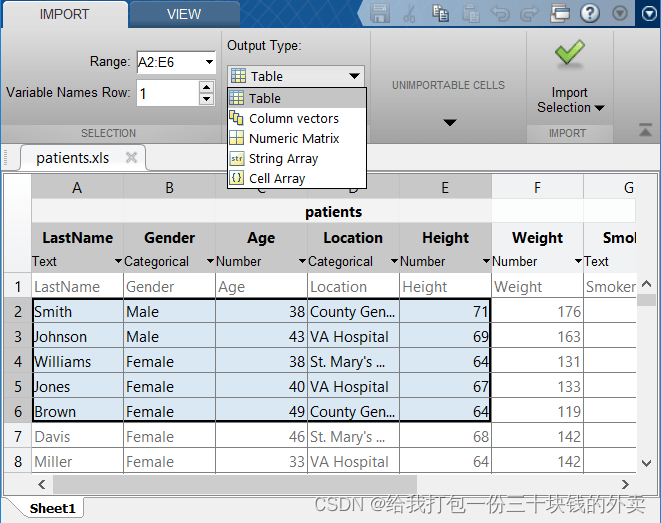Expand the Unimportable Cells dropdown arrow

pos(450,123)
